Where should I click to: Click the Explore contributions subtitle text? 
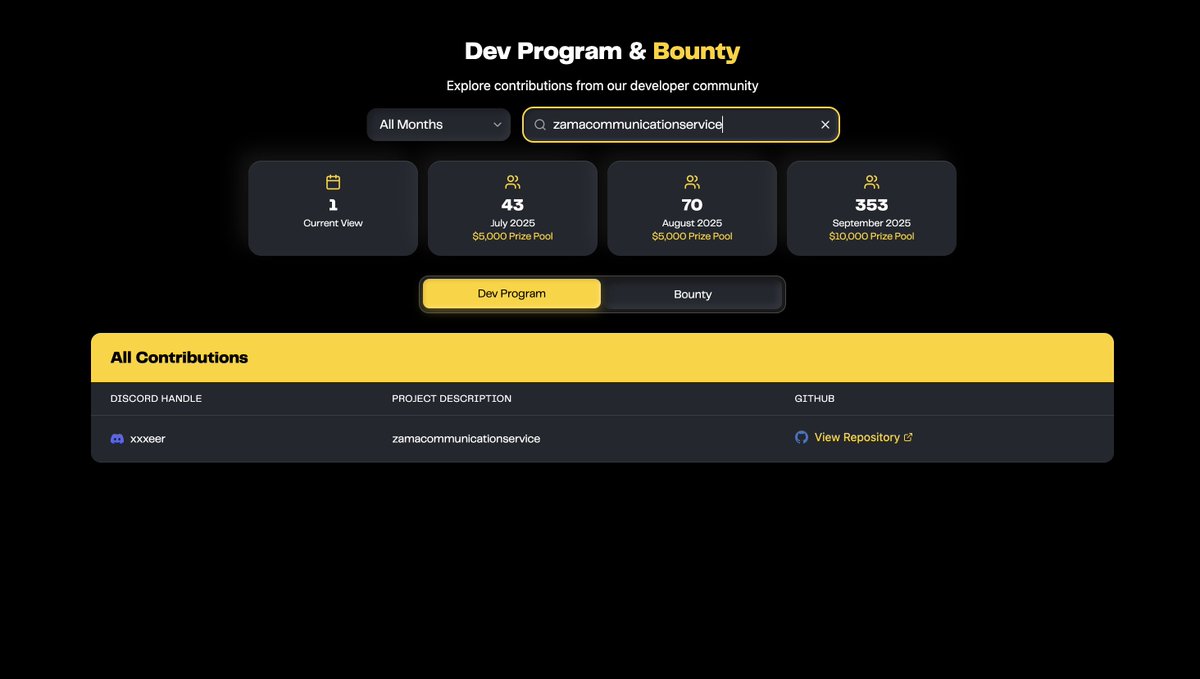tap(602, 86)
